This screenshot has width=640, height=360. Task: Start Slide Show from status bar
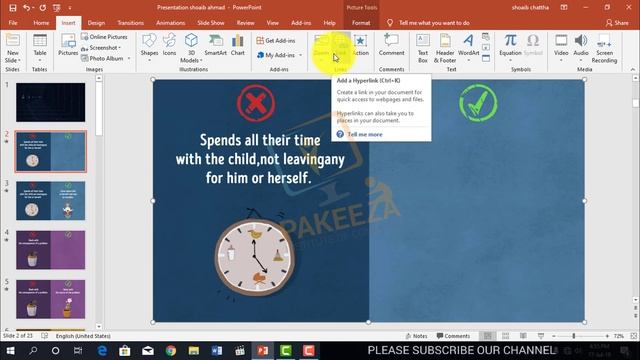541,336
